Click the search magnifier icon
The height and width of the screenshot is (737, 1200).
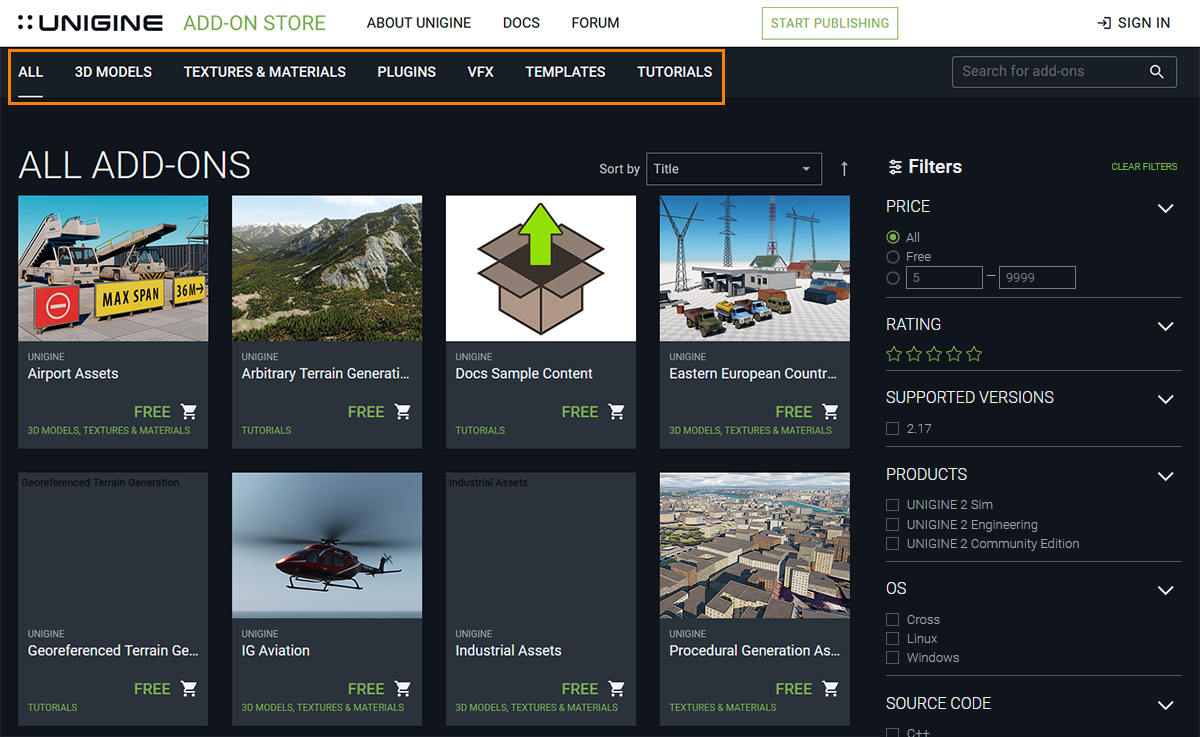coord(1156,71)
